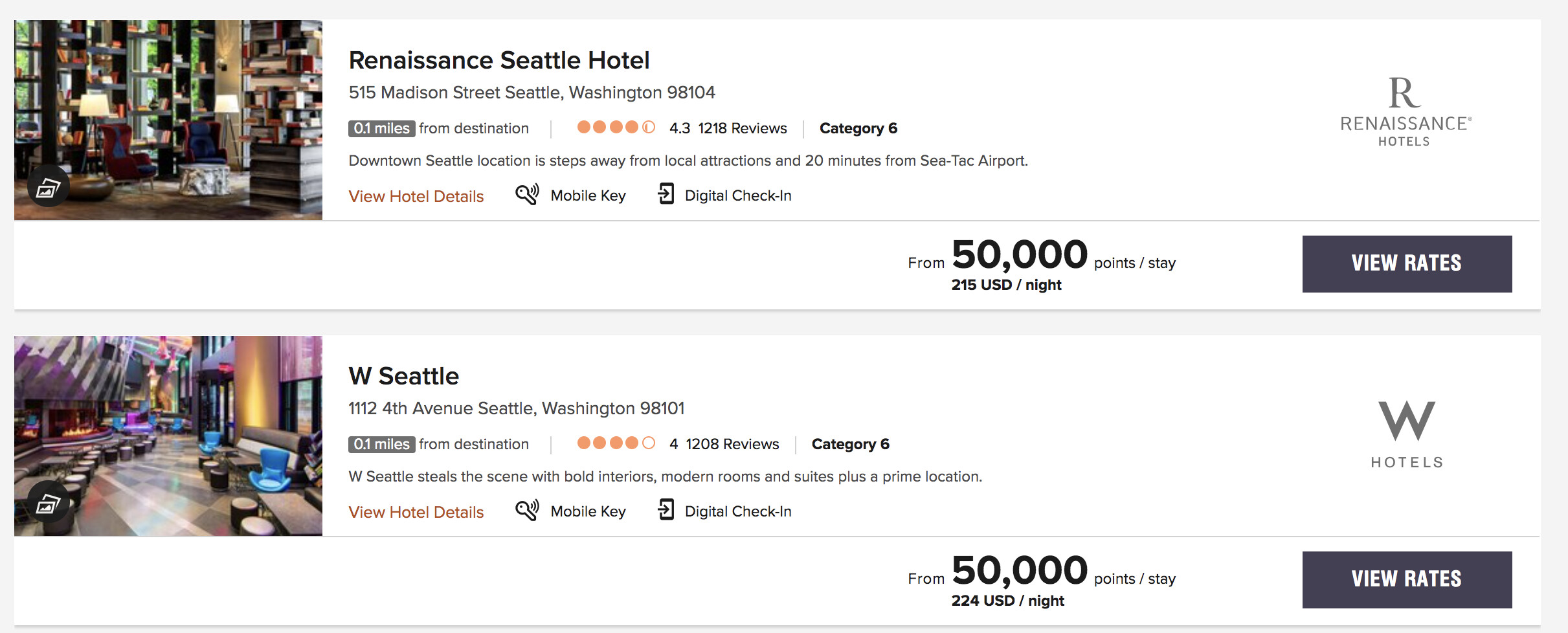Click Mobile Key icon for Renaissance hotel
Screen dimensions: 1568x633
click(x=527, y=195)
